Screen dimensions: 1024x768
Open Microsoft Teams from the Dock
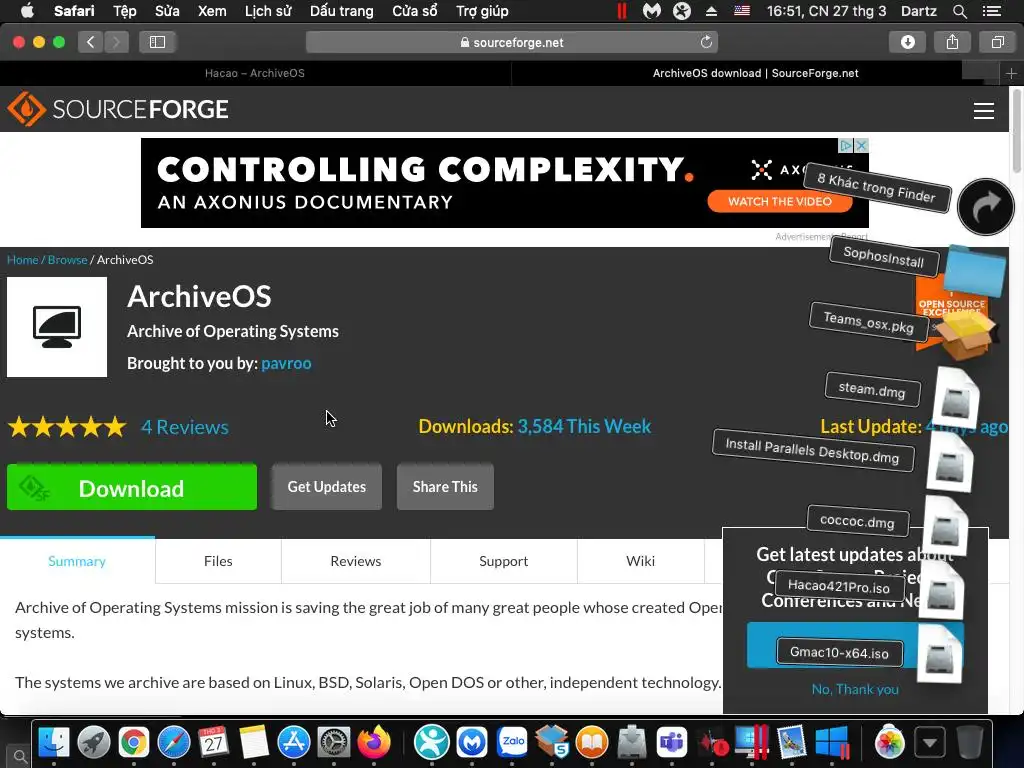click(672, 743)
